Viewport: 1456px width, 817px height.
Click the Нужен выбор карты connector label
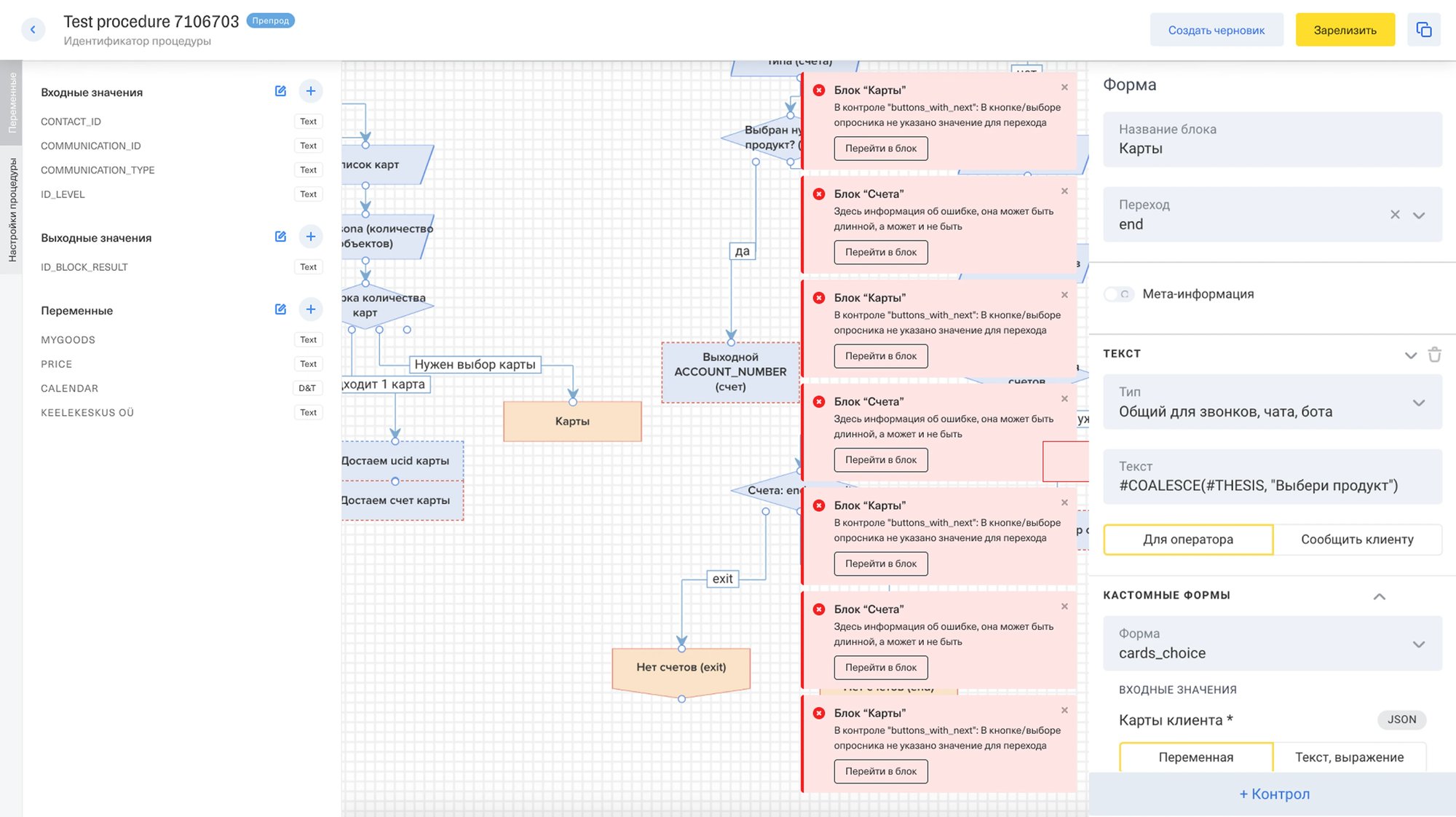click(475, 364)
